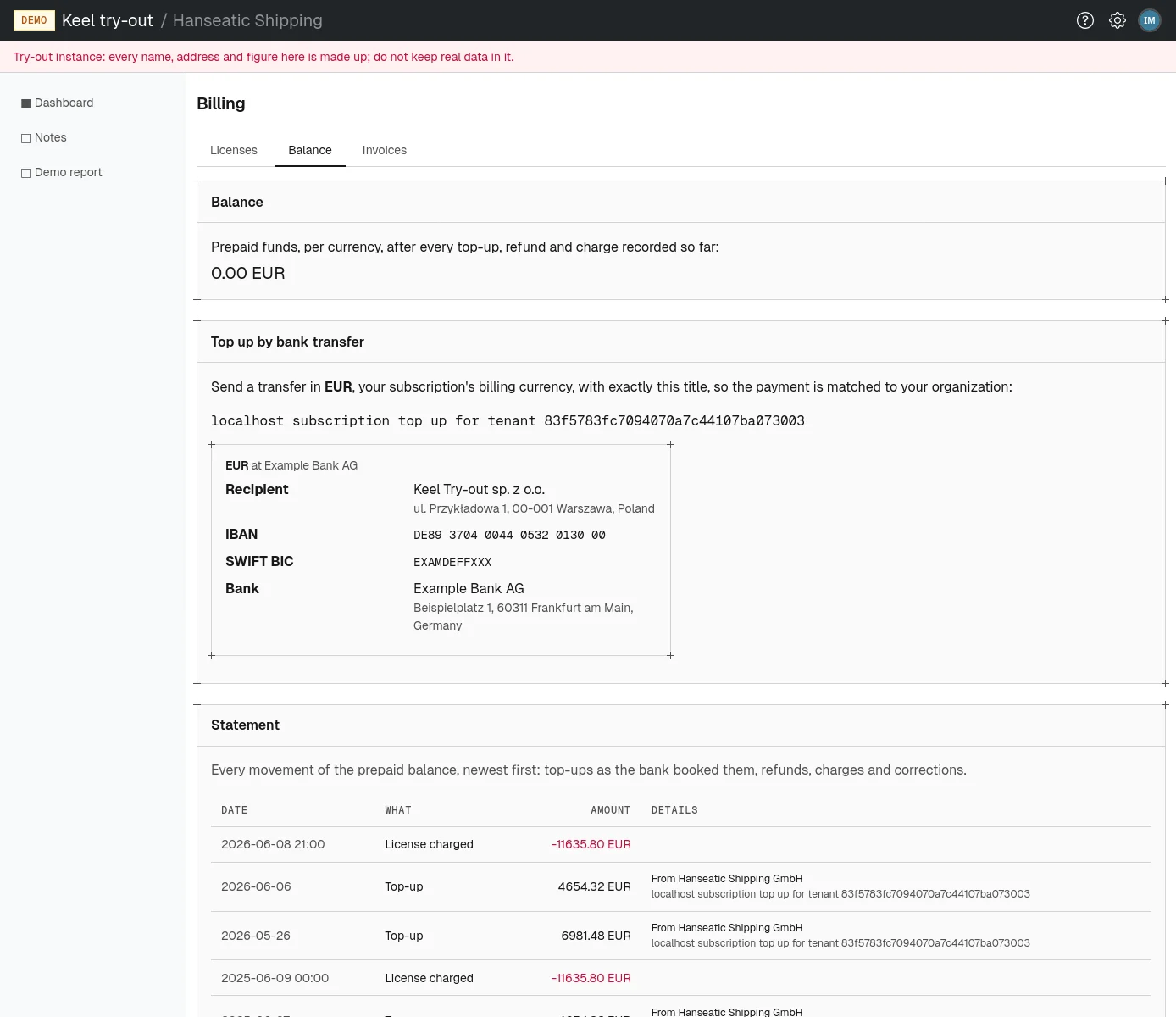The width and height of the screenshot is (1176, 1017).
Task: Click the Hanseatic Shipping organization name
Action: (x=247, y=20)
